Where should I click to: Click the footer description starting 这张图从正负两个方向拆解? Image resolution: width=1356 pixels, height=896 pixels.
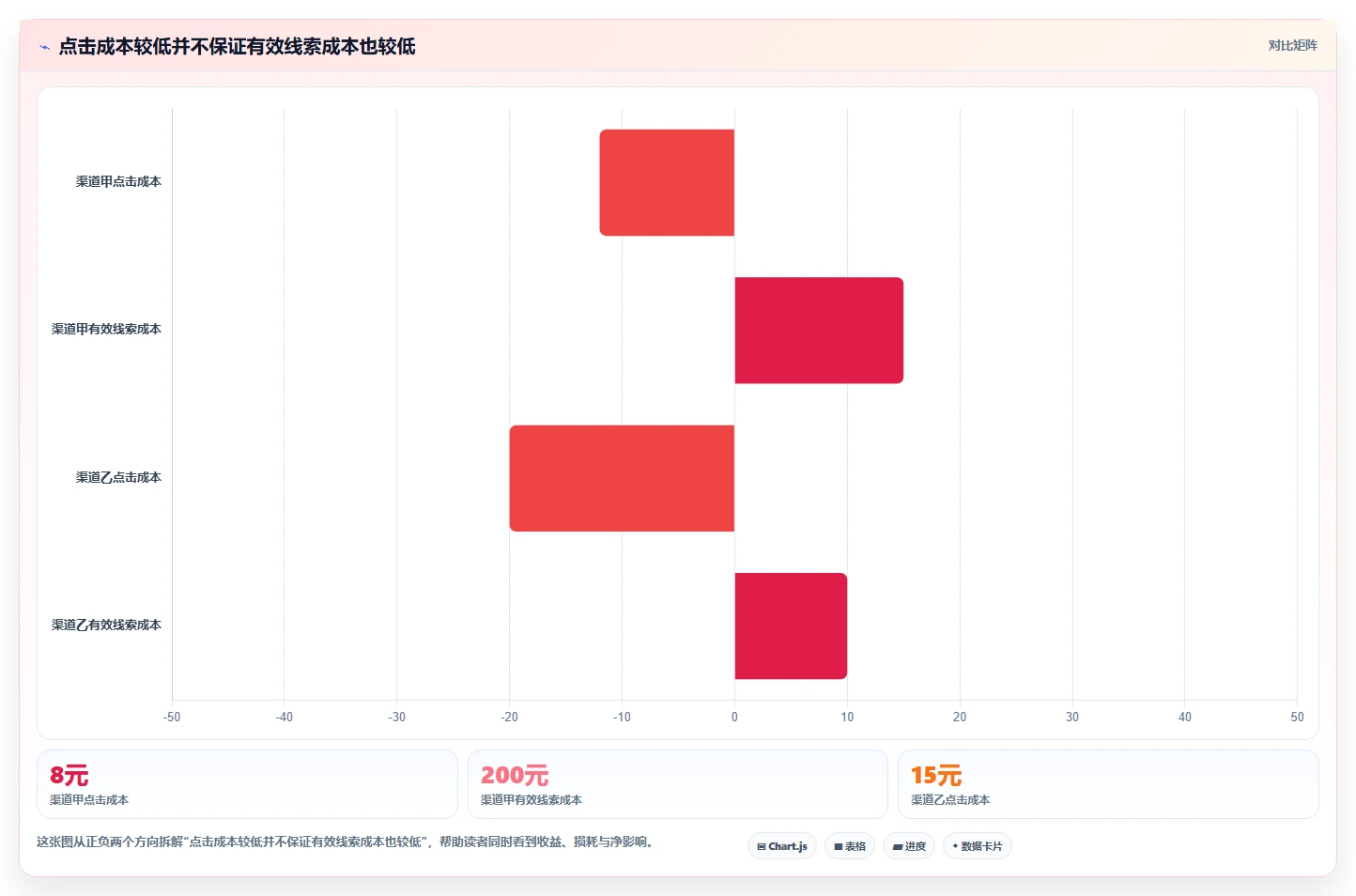346,842
